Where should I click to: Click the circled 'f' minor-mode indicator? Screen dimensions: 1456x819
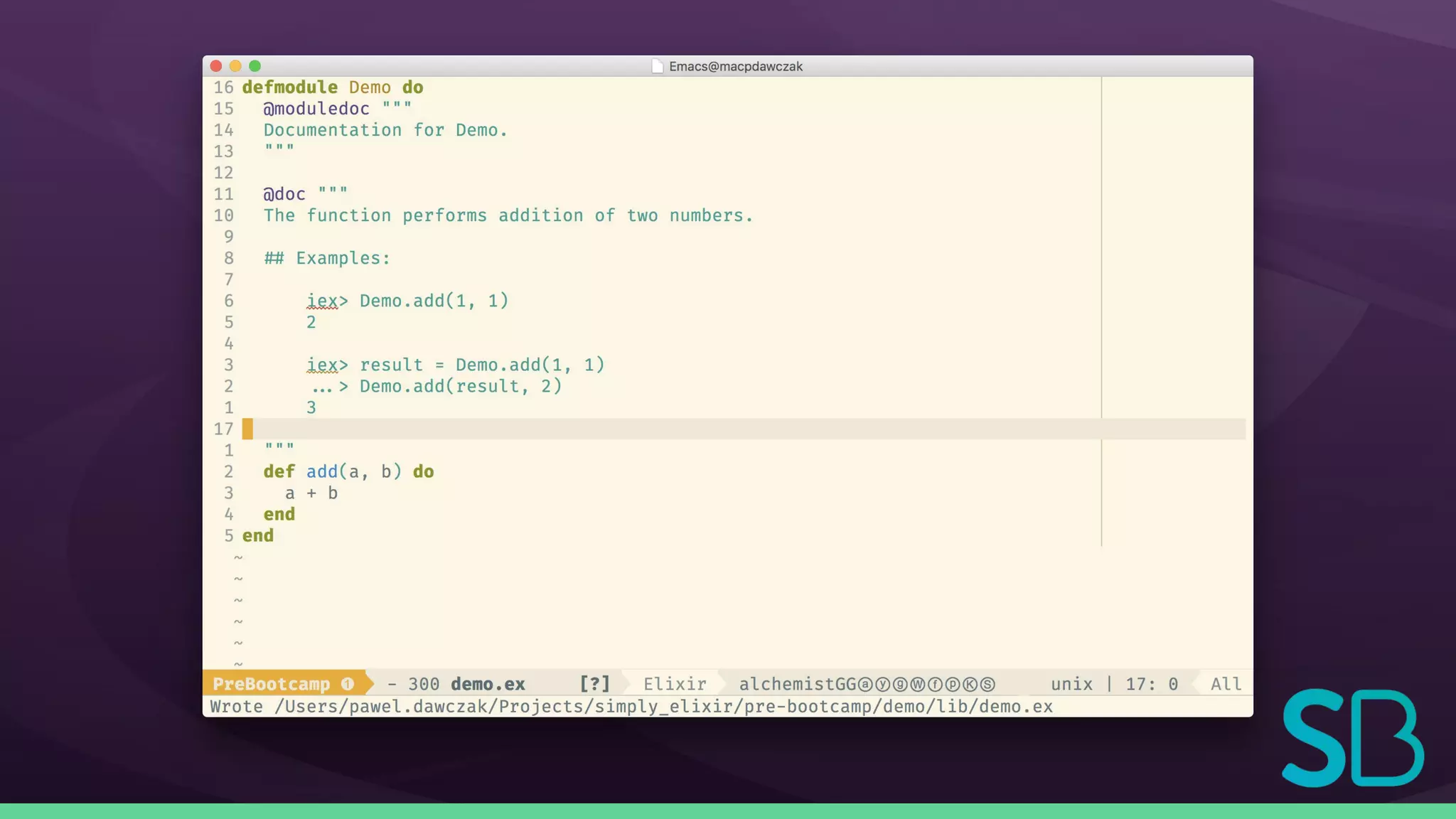coord(935,685)
